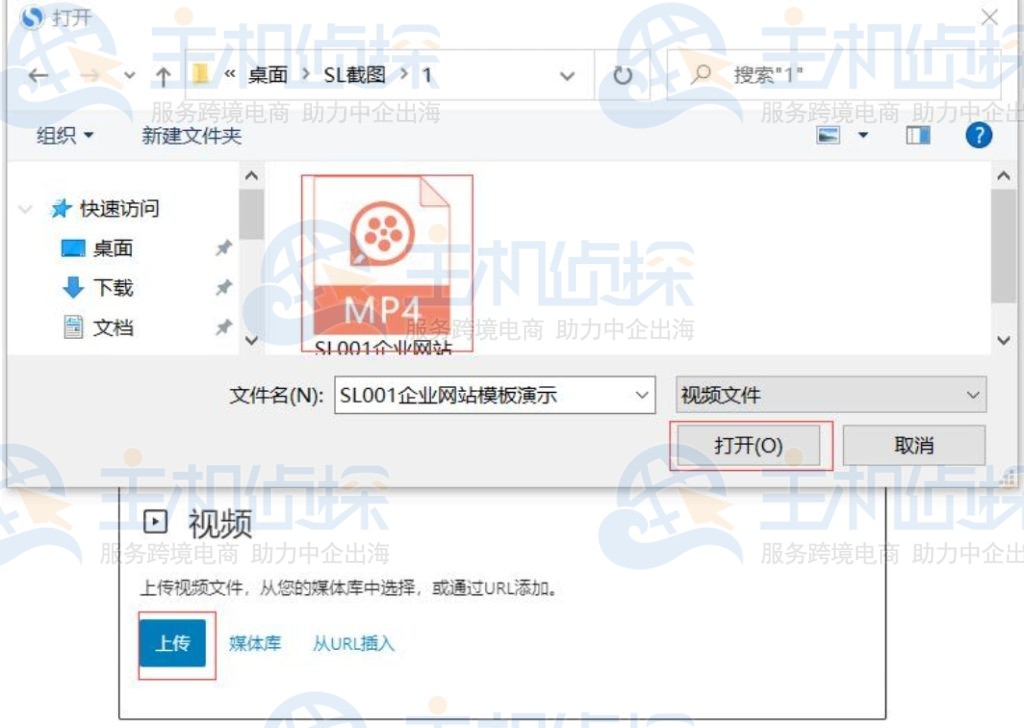Click the Insert from URL (从URL插入) link

[353, 643]
